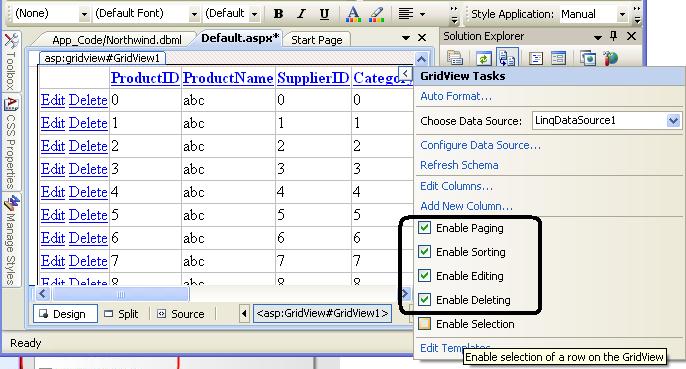686x369 pixels.
Task: Expand the alignment dropdown arrow
Action: click(422, 14)
